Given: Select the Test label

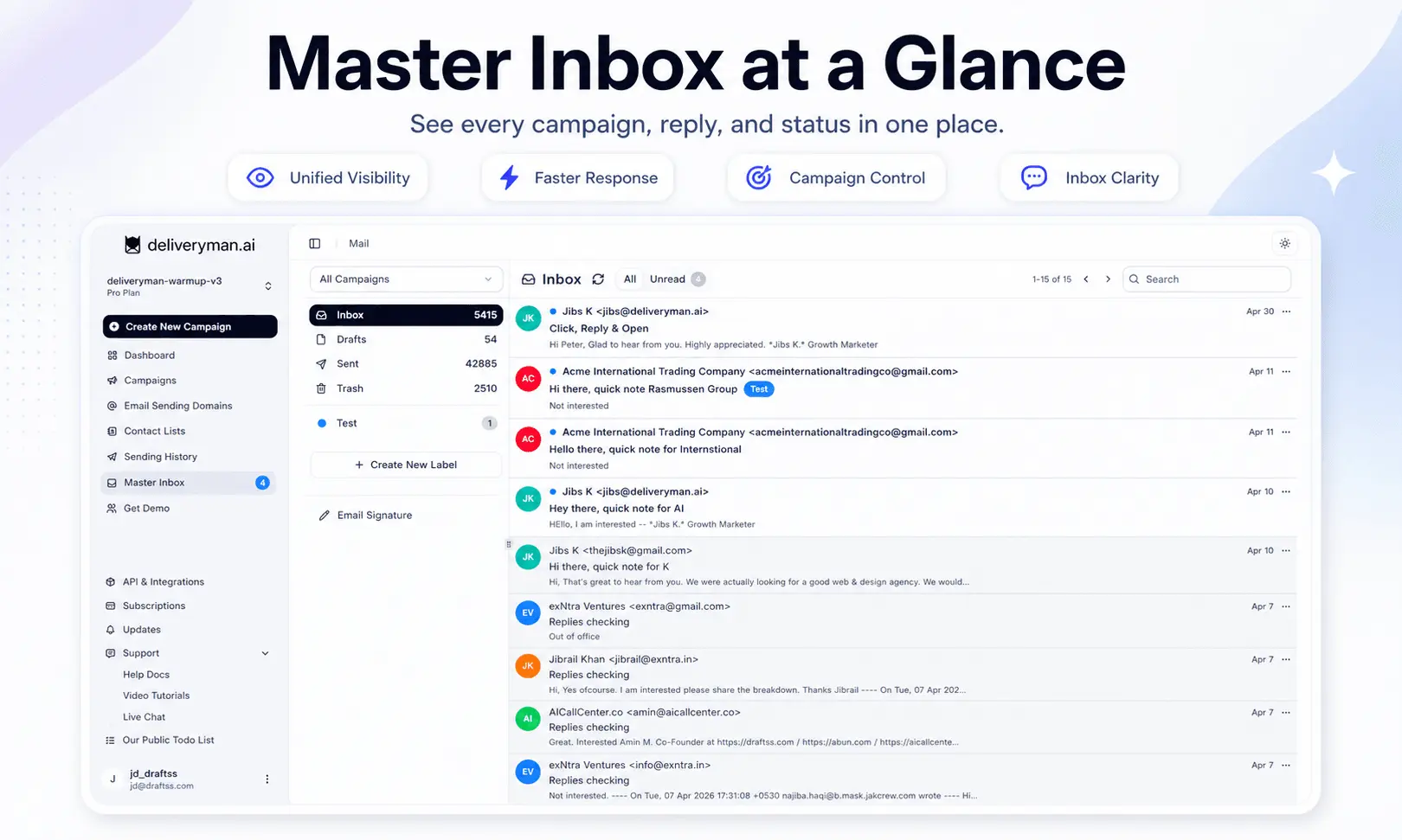Looking at the screenshot, I should tap(406, 424).
